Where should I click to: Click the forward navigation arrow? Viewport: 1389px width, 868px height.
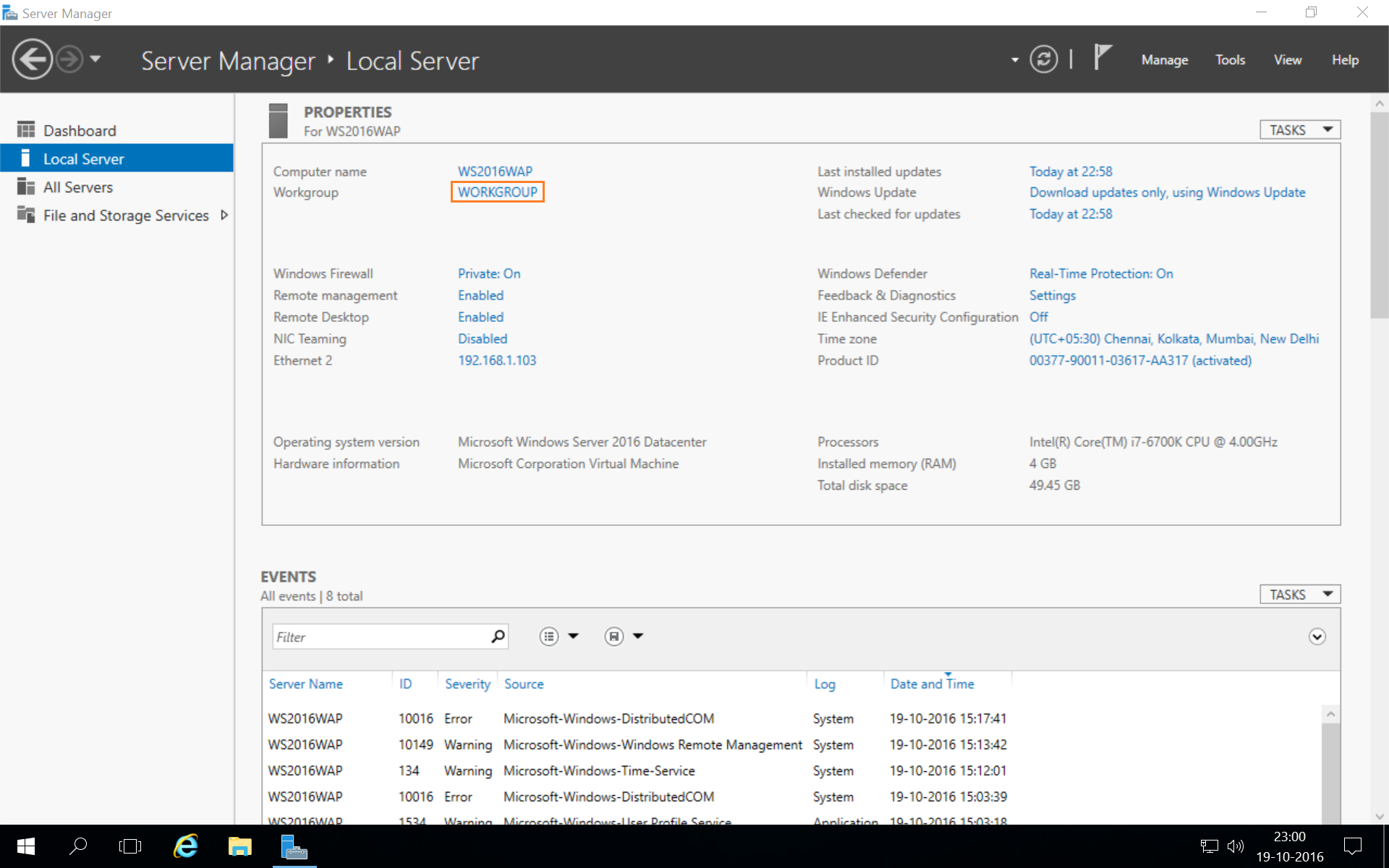[x=70, y=59]
